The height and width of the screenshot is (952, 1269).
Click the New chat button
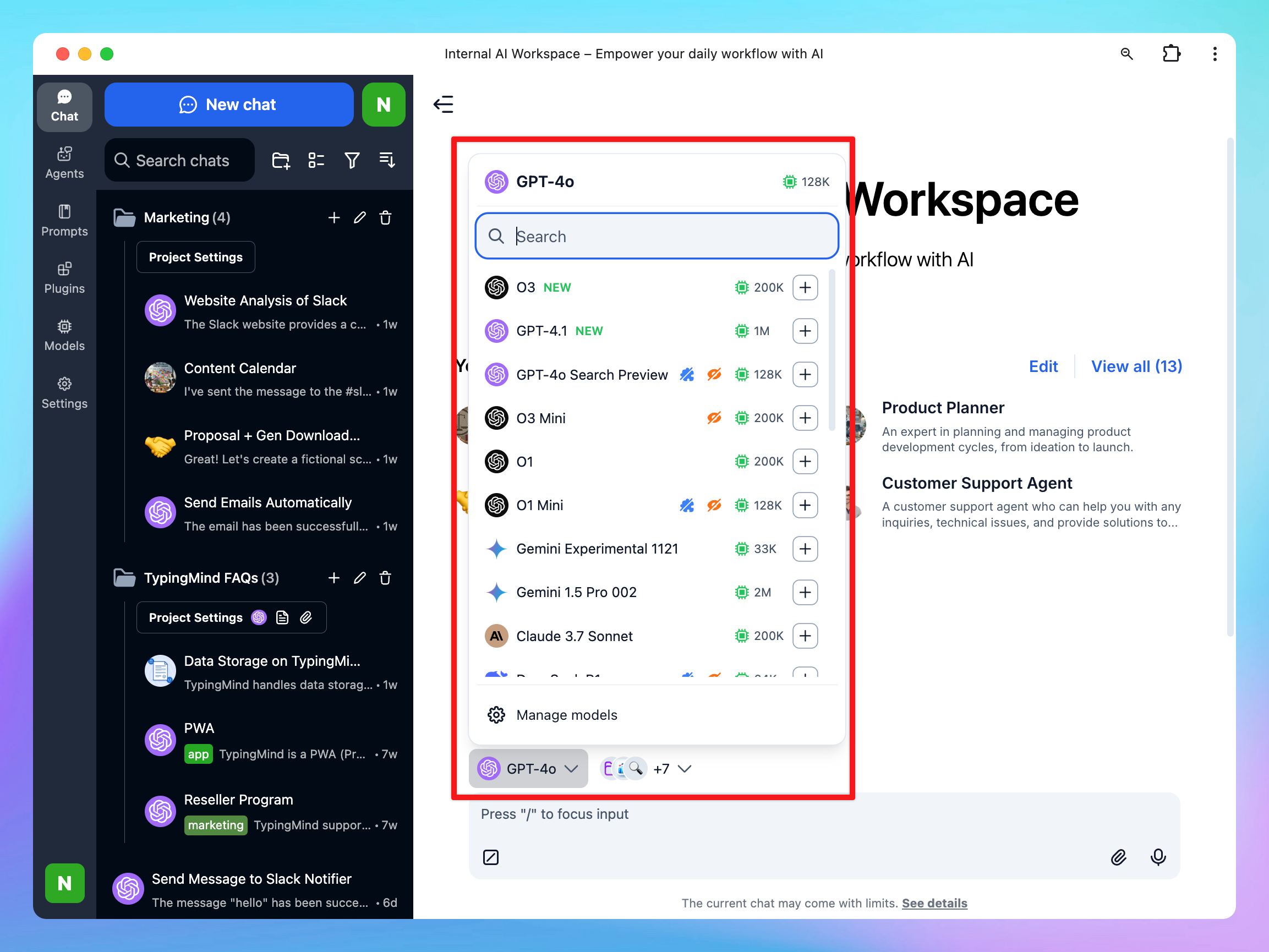[228, 105]
